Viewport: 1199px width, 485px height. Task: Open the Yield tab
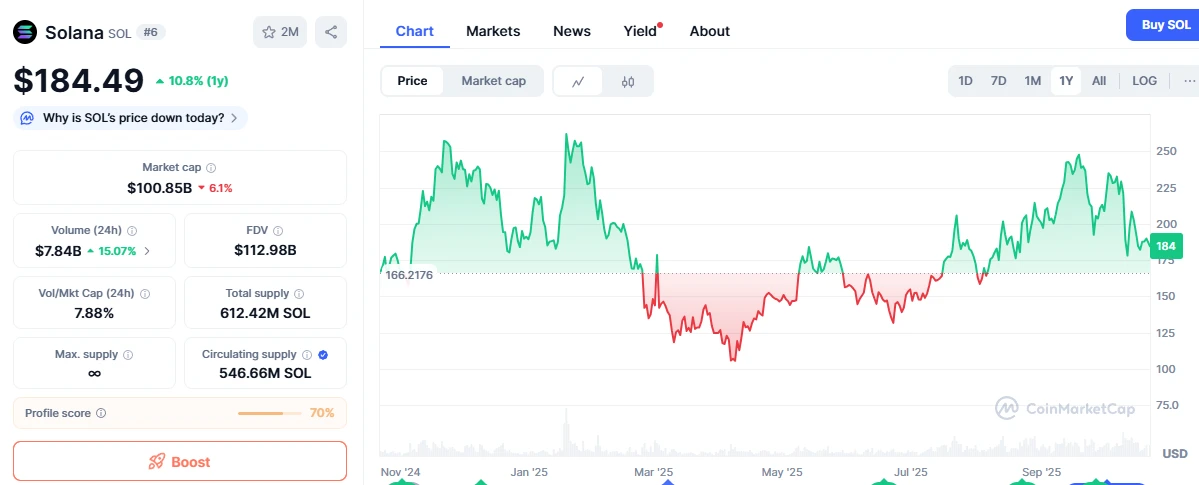640,31
